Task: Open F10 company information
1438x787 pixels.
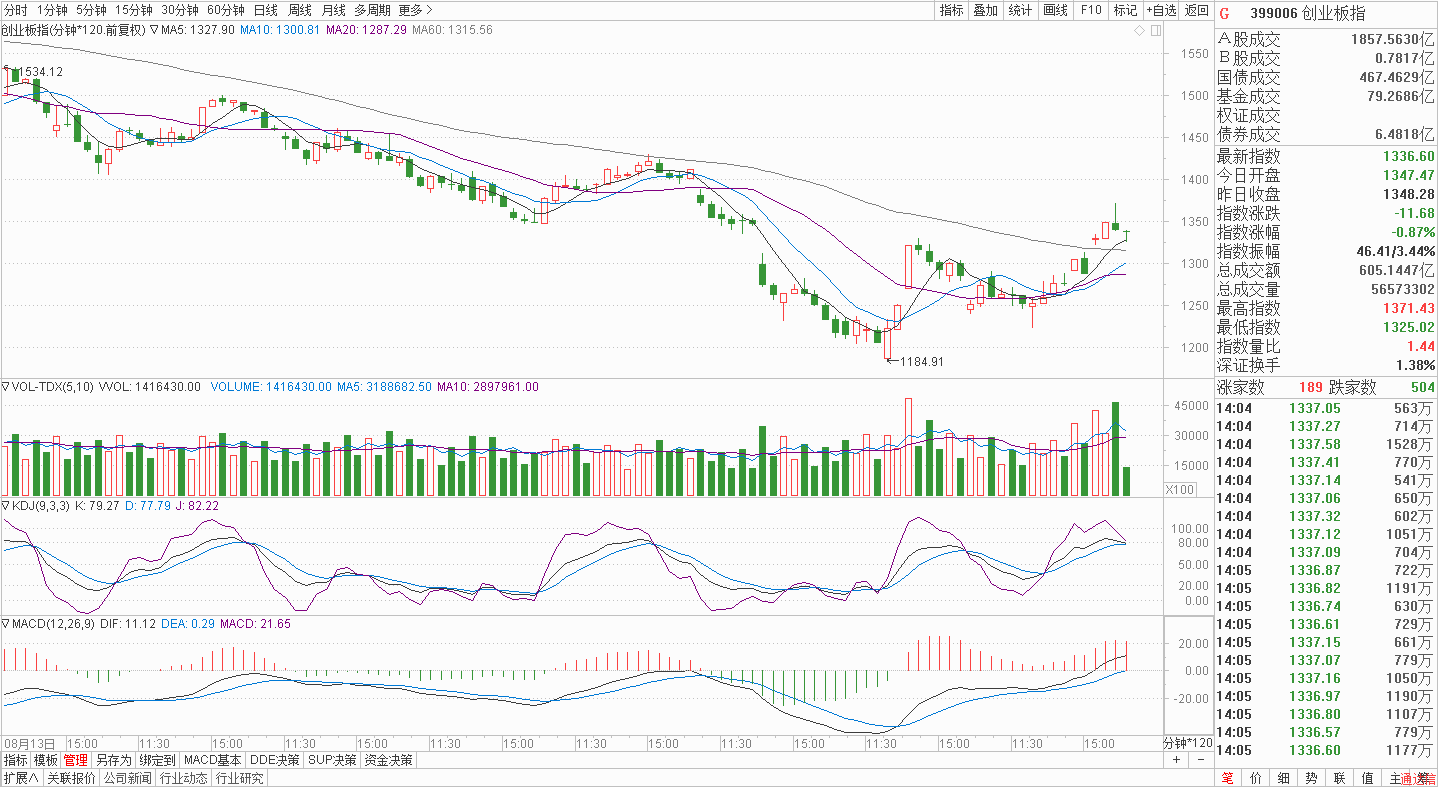Action: tap(1090, 10)
